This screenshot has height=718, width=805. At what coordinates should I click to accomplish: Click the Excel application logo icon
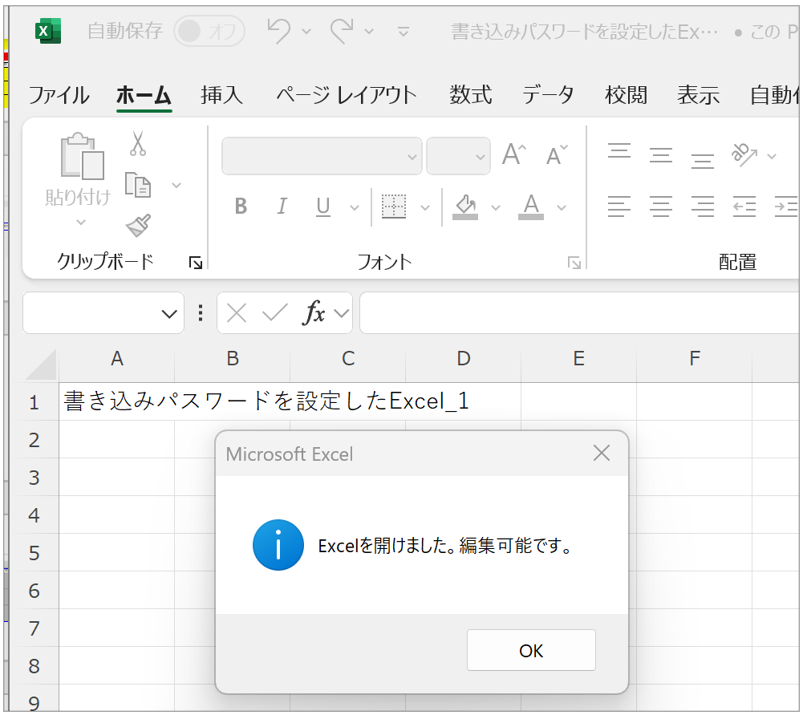(x=48, y=31)
